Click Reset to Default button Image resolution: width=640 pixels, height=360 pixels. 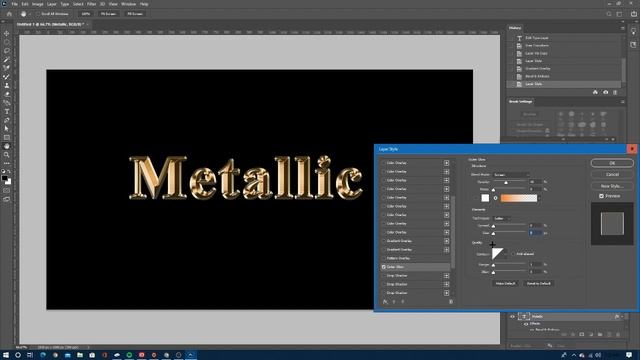(x=538, y=284)
